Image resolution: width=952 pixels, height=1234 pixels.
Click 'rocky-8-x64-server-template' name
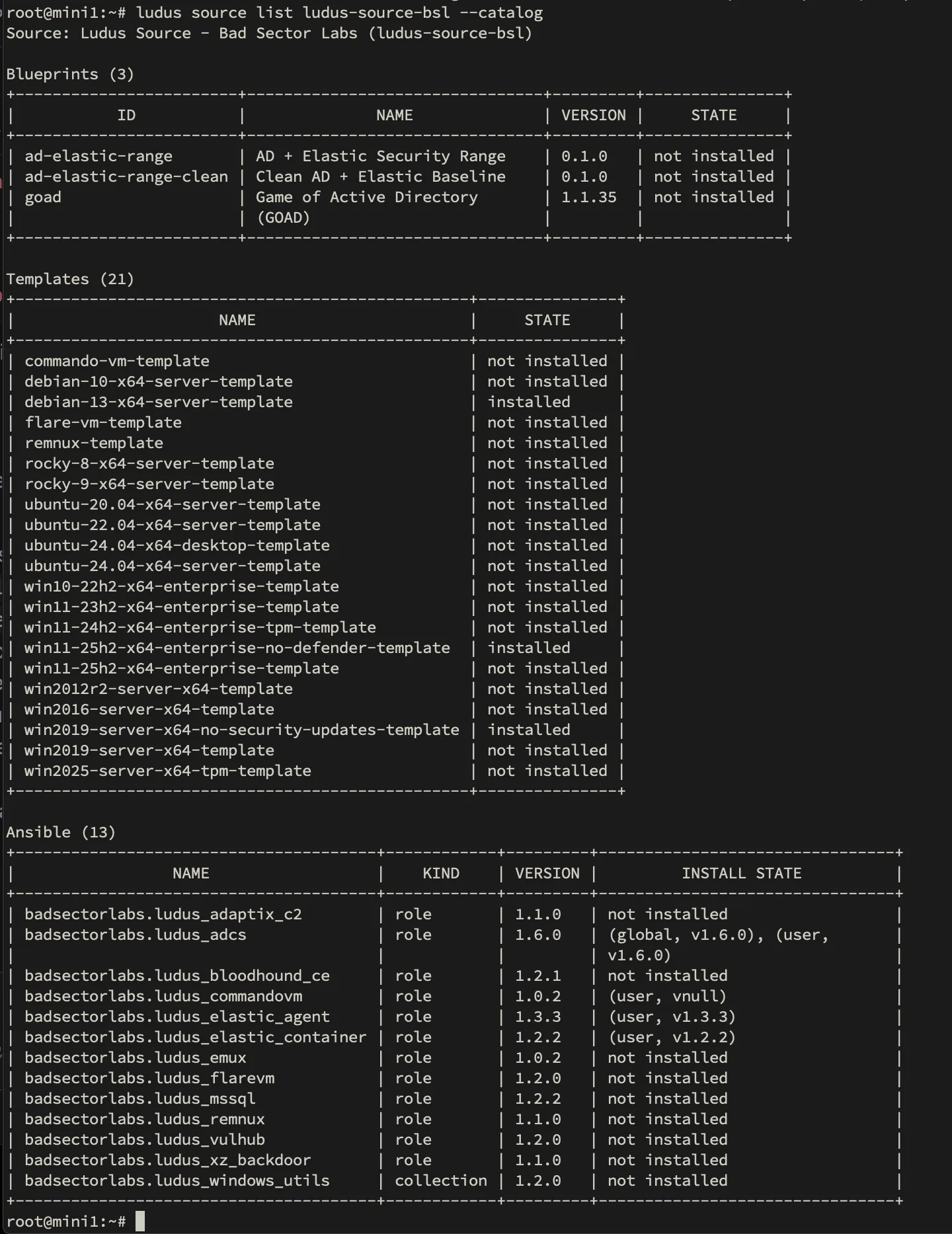[149, 464]
